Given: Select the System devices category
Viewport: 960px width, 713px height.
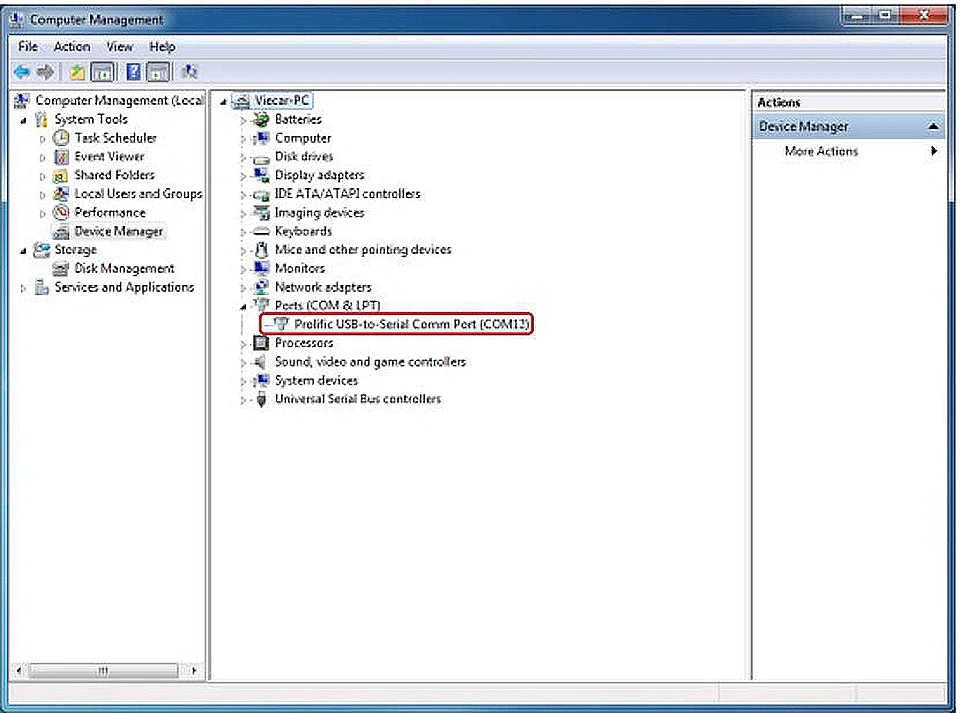Looking at the screenshot, I should pyautogui.click(x=316, y=381).
